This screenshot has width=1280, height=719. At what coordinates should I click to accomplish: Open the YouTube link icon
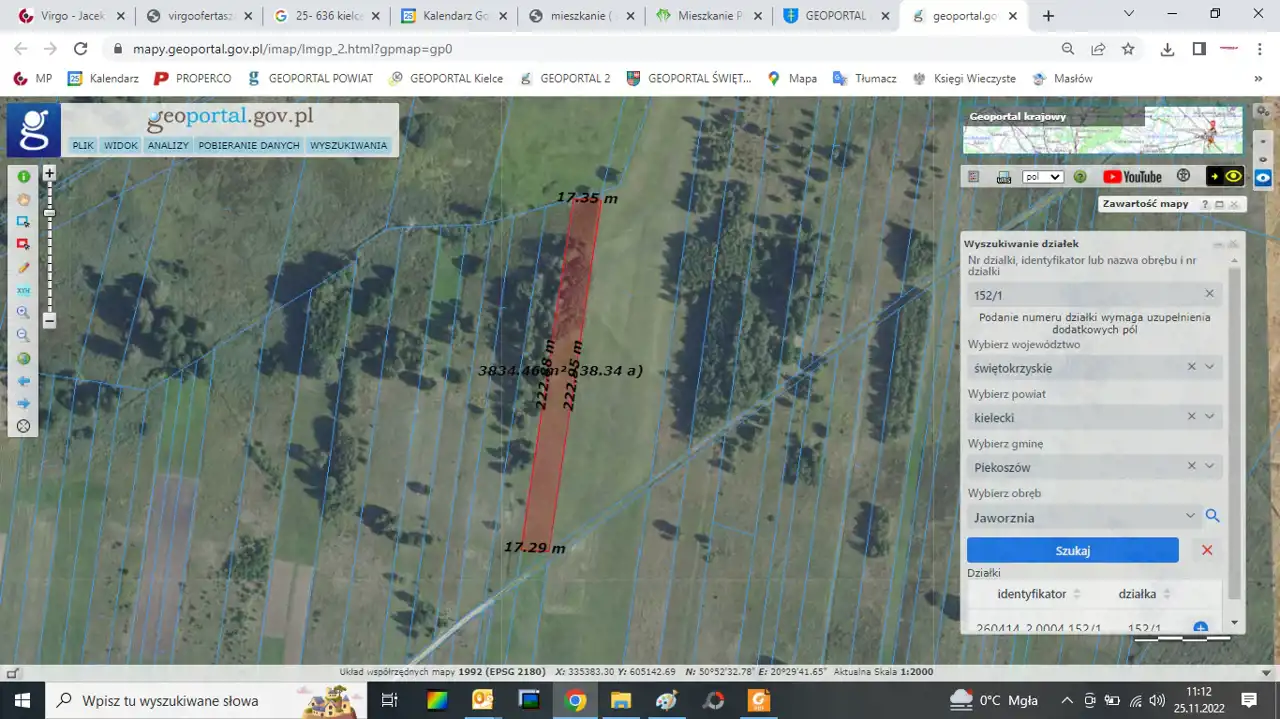[x=1132, y=177]
